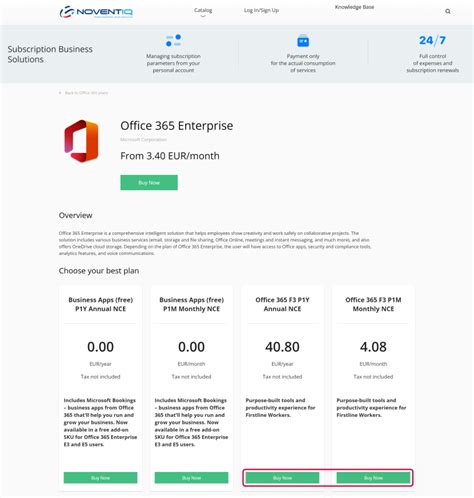Click 'Business Apps (free) P1Y Annual NCE' title
The width and height of the screenshot is (474, 498).
100,304
